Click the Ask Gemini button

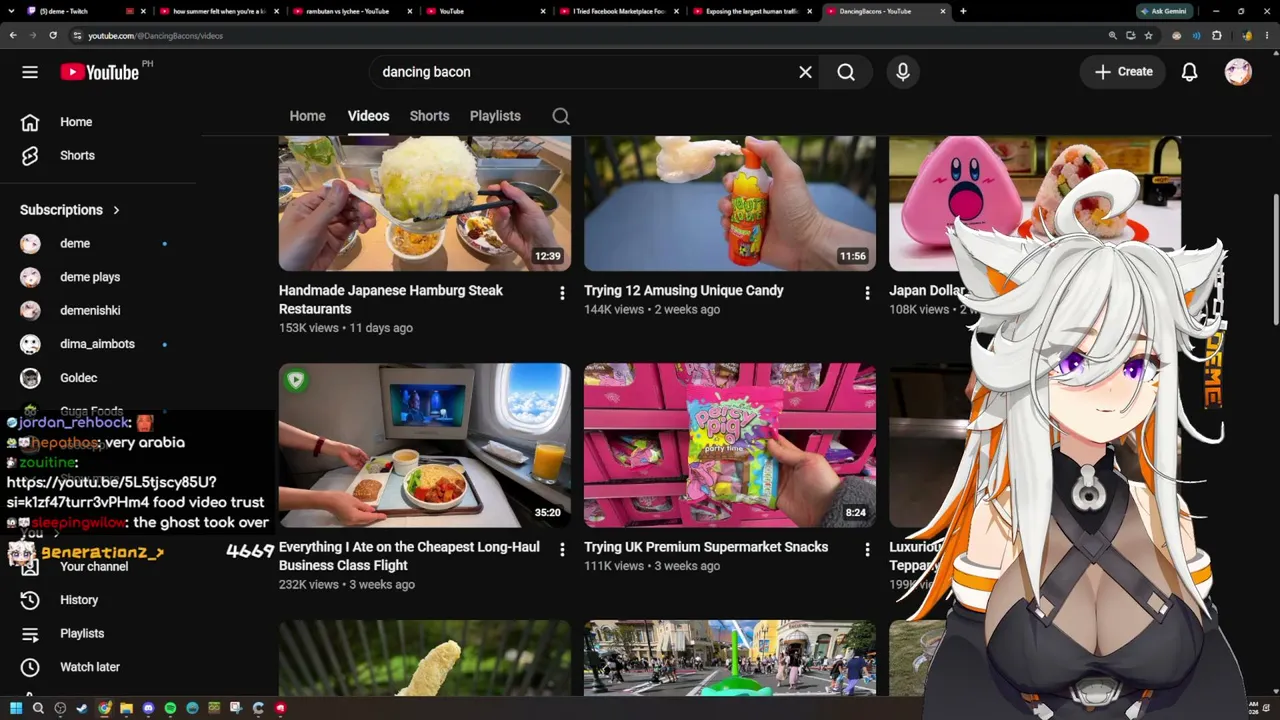1164,11
